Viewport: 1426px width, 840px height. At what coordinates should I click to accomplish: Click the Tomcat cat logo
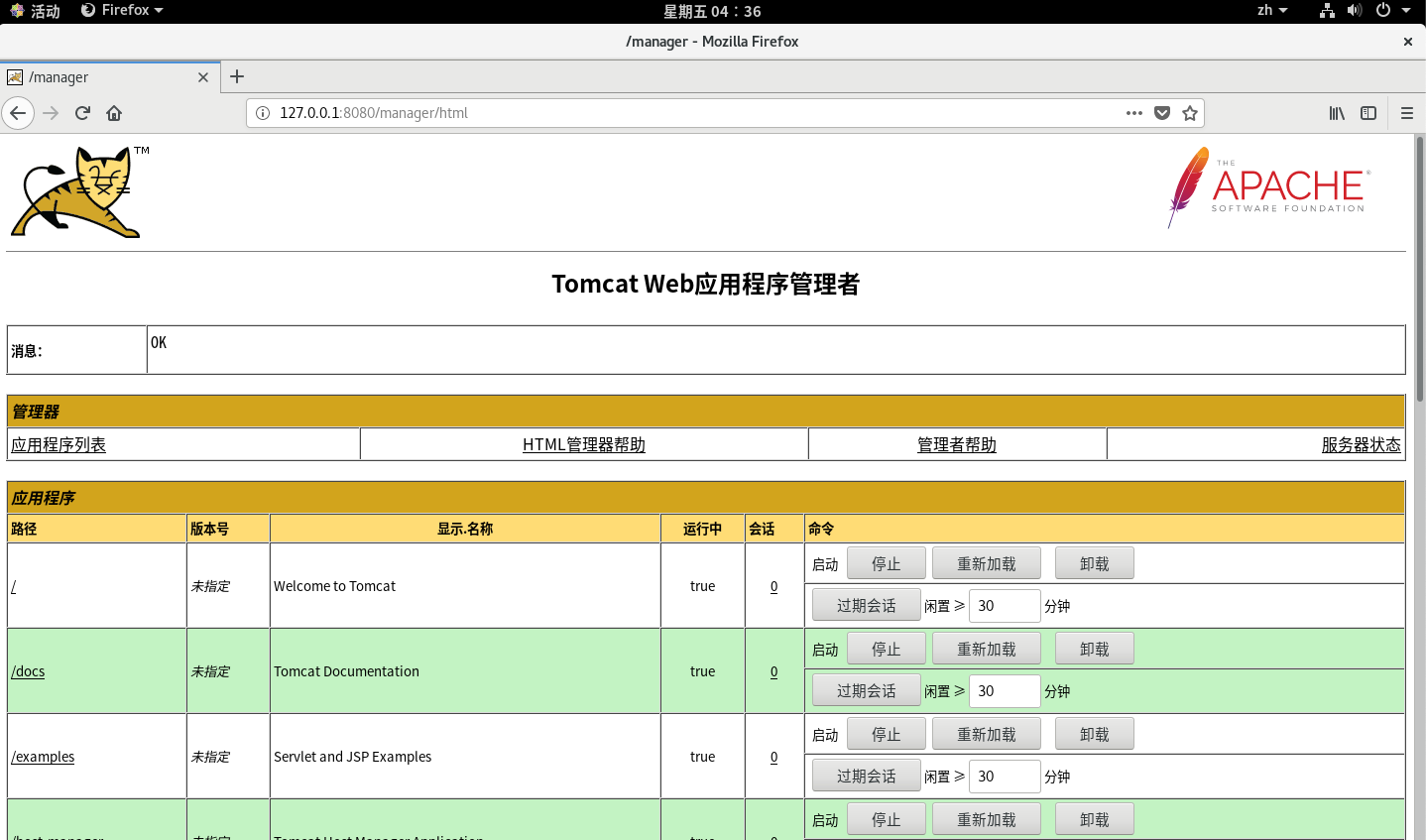click(x=76, y=190)
